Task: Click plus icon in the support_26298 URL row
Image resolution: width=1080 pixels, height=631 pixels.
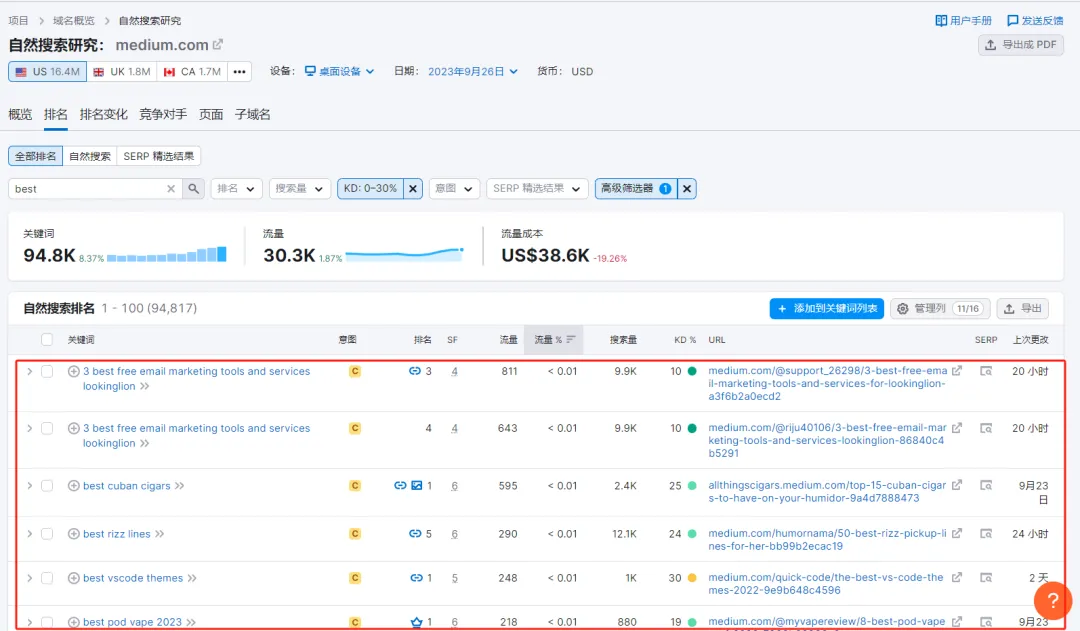Action: point(74,371)
